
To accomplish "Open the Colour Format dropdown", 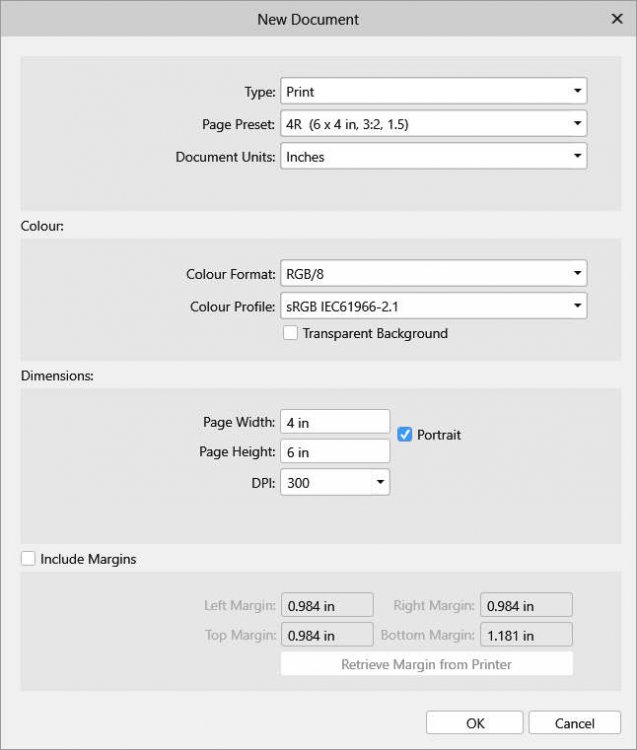I will [433, 274].
